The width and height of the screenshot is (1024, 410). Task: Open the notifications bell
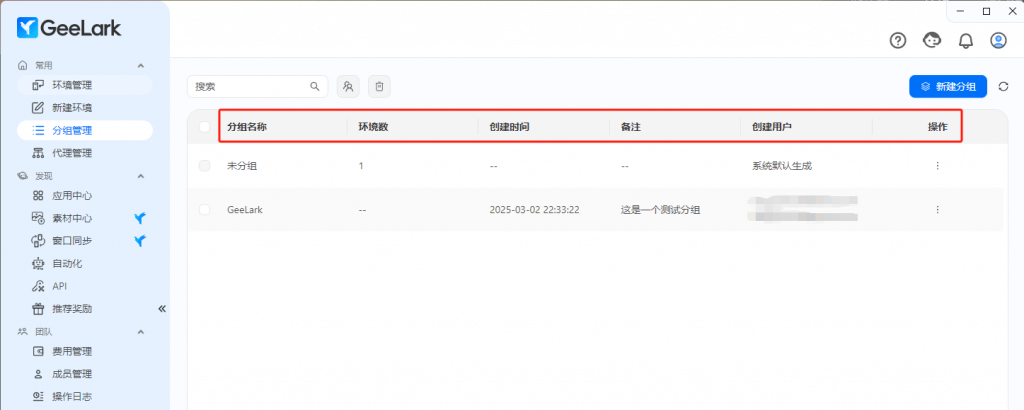[965, 40]
